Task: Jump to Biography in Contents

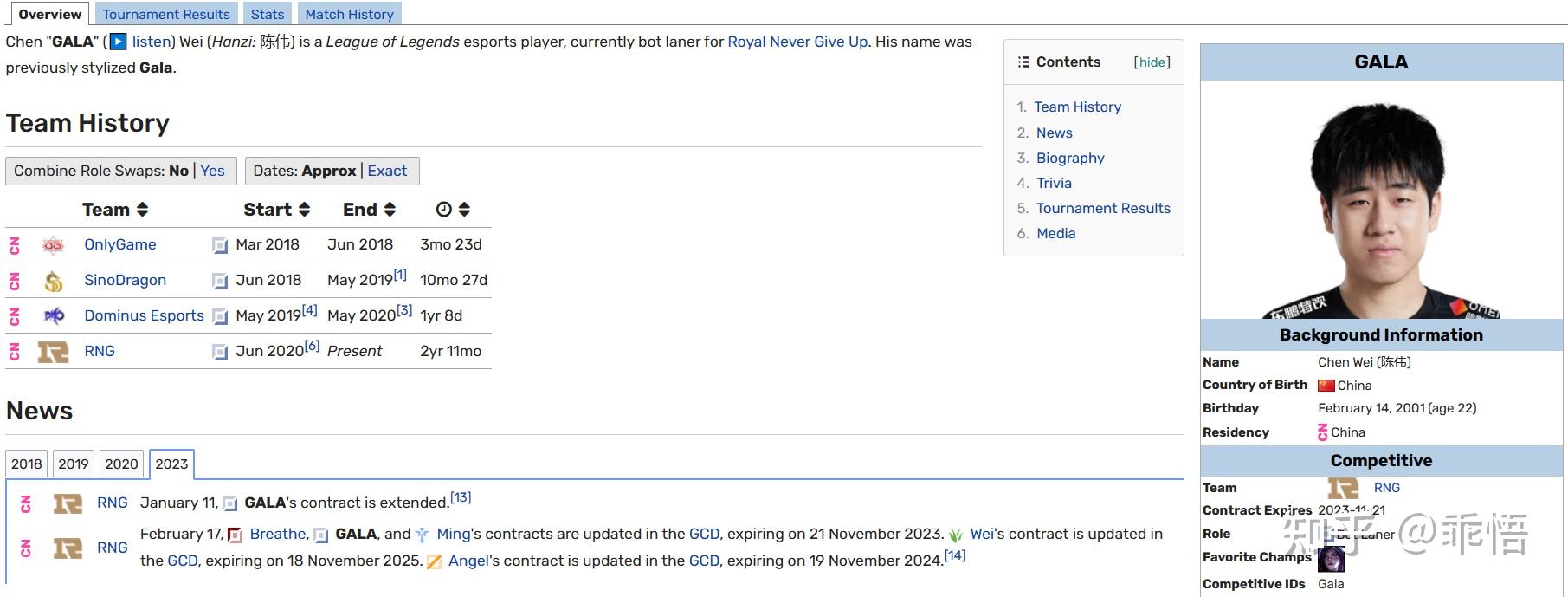Action: (x=1070, y=158)
